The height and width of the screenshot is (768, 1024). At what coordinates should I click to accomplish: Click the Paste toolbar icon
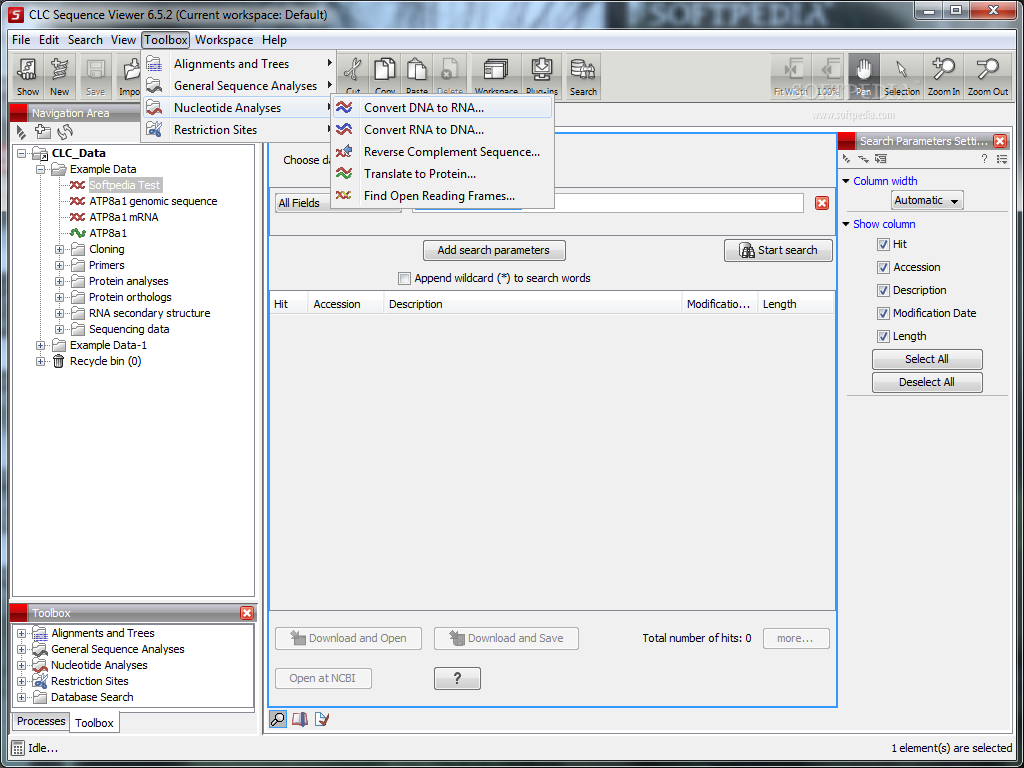pyautogui.click(x=417, y=76)
